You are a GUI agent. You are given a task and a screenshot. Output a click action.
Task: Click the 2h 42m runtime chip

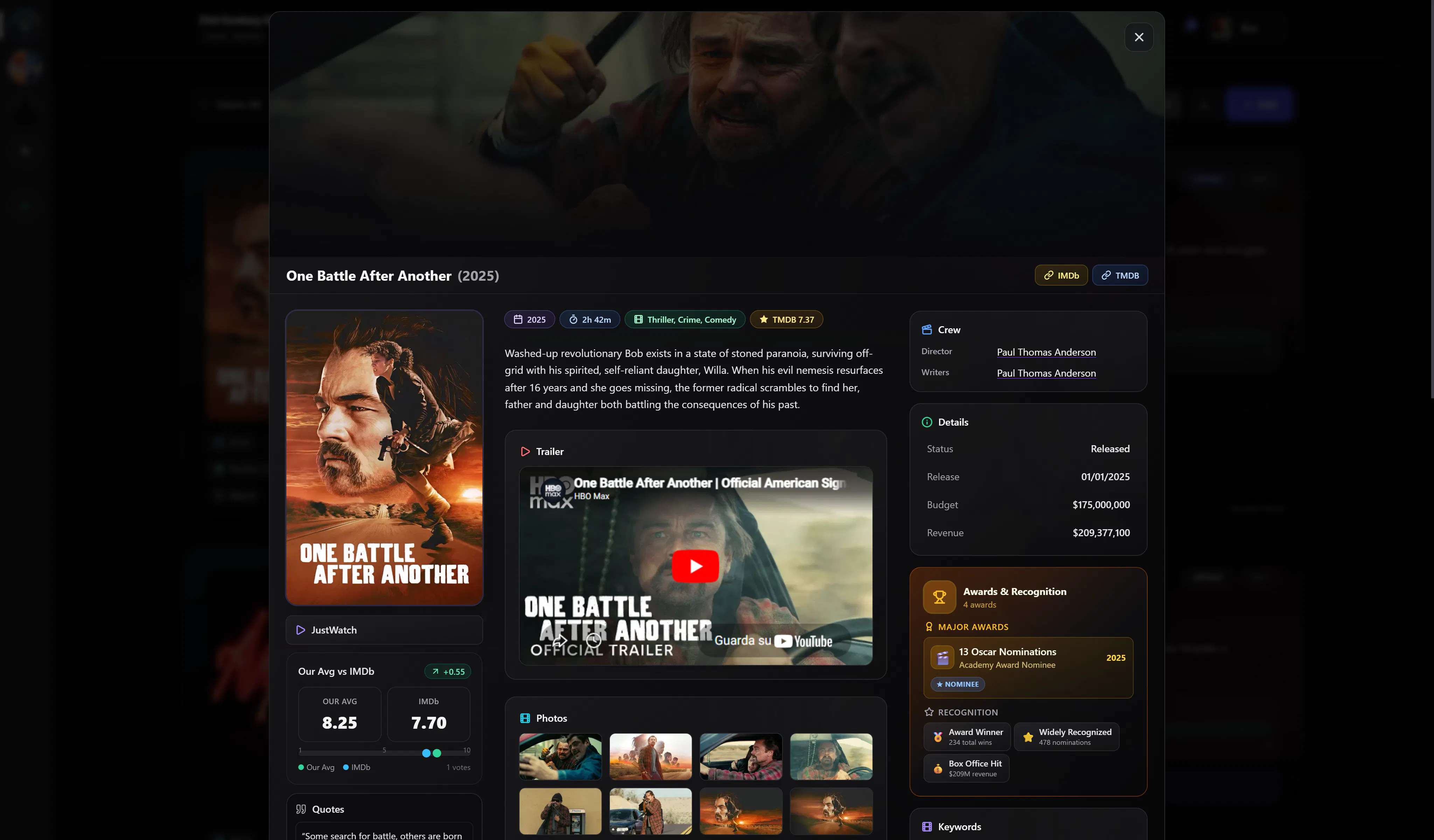tap(590, 320)
